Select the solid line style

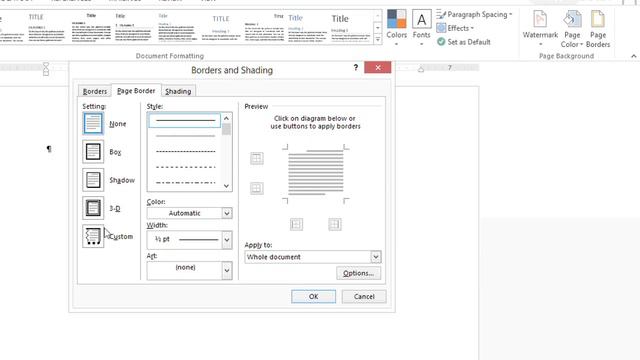[x=185, y=120]
